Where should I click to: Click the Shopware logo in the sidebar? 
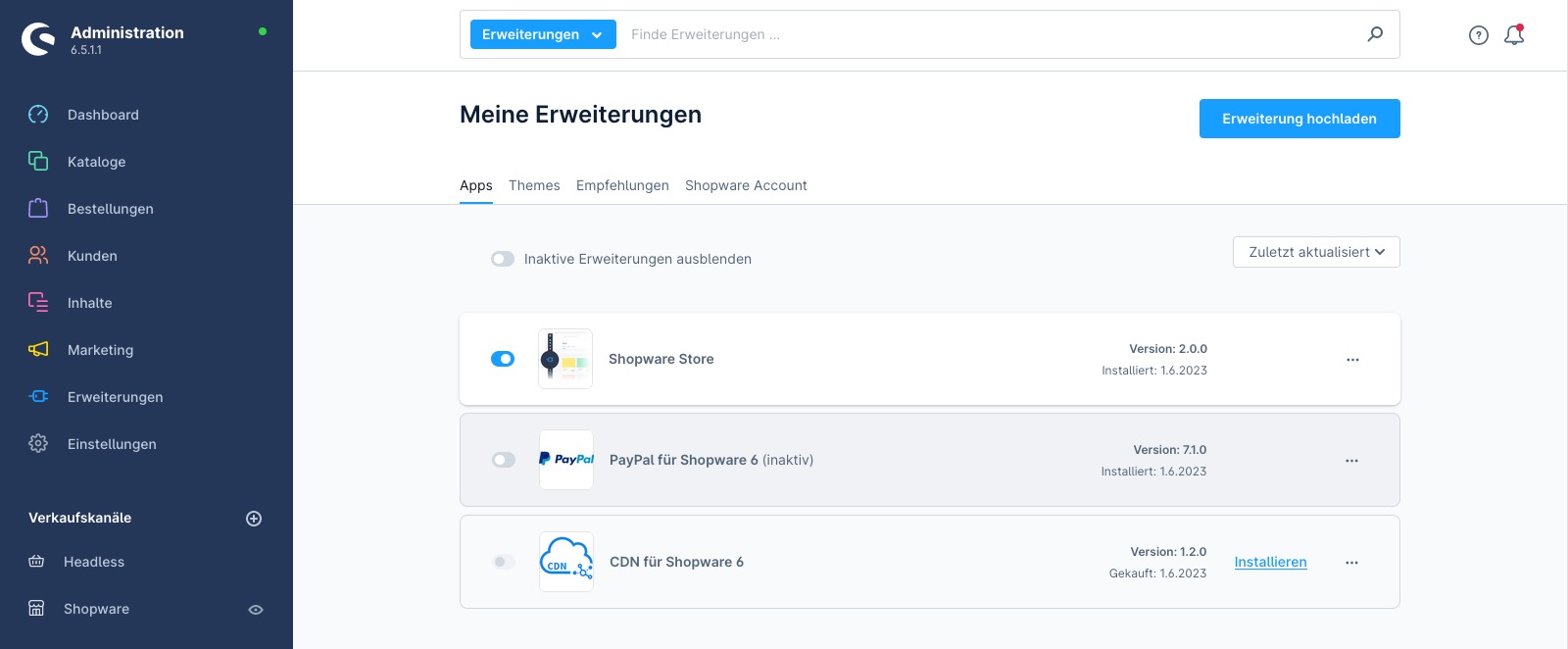tap(38, 39)
